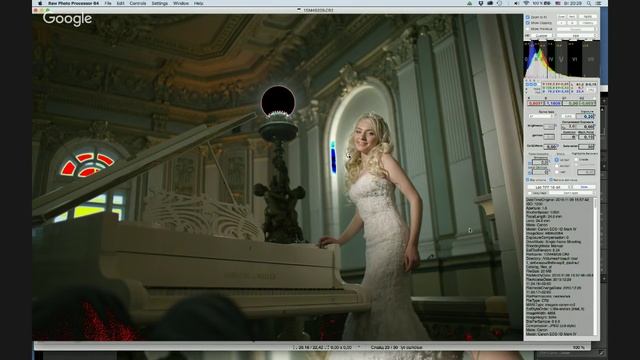Click the input language flag icon

(x=558, y=3)
